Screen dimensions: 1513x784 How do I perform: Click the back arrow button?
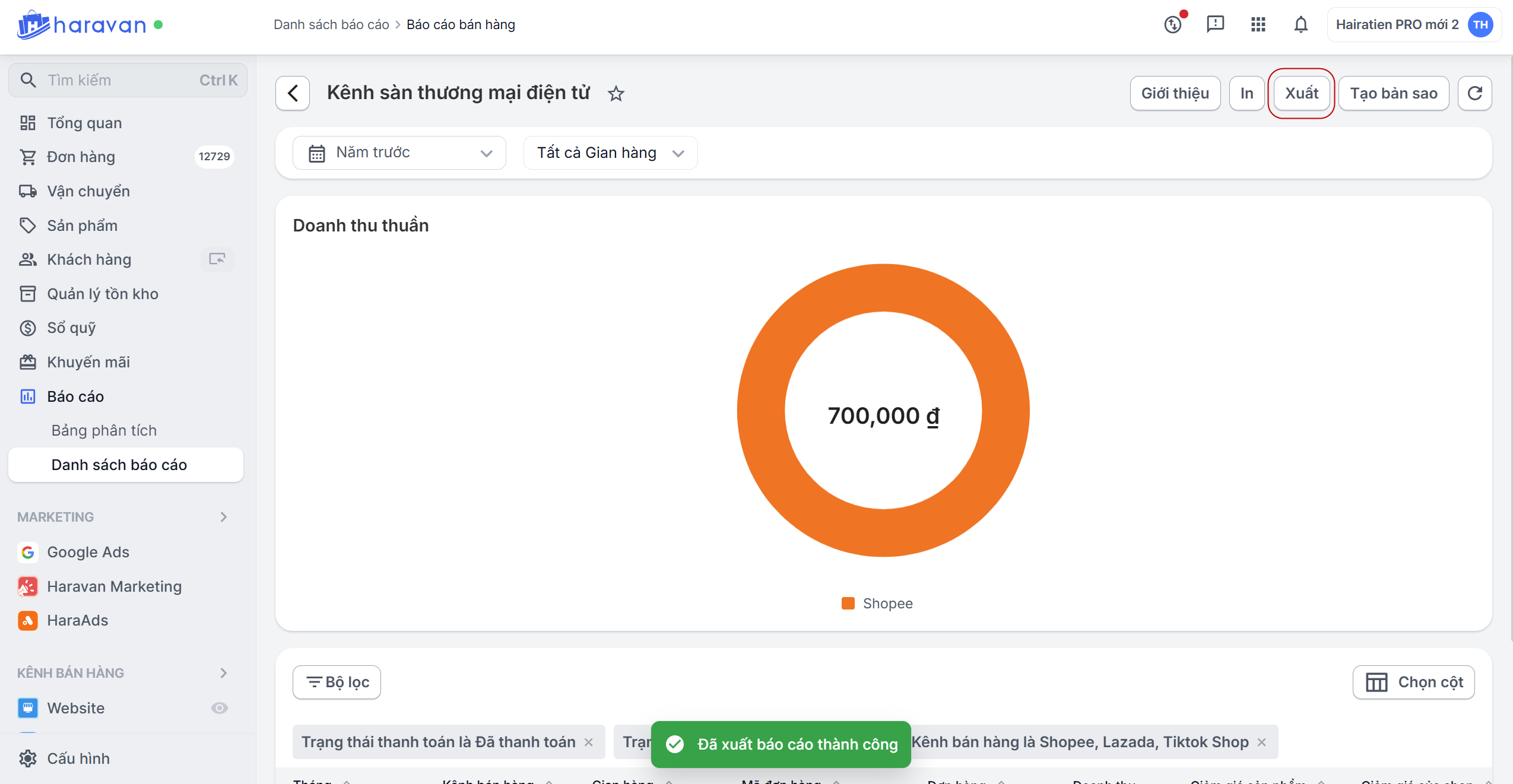pyautogui.click(x=293, y=93)
